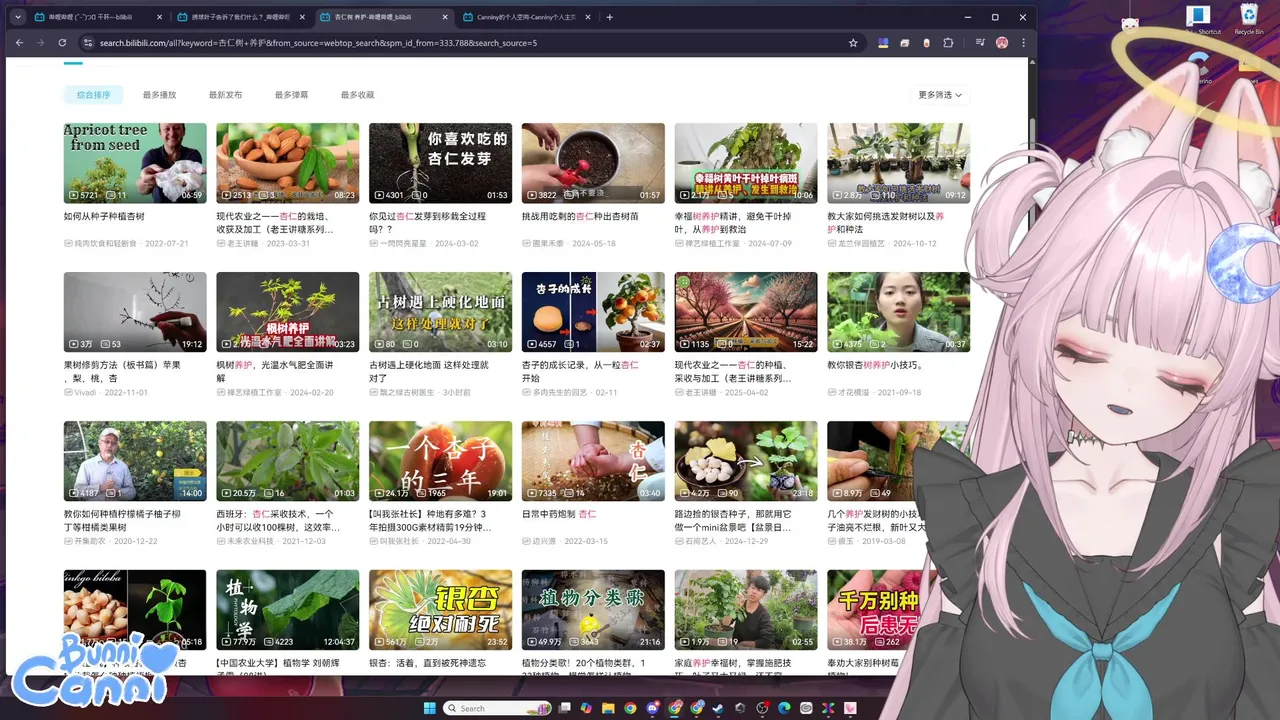Open the Chrome profile avatar
Screen dimensions: 1280x720
[x=1002, y=43]
